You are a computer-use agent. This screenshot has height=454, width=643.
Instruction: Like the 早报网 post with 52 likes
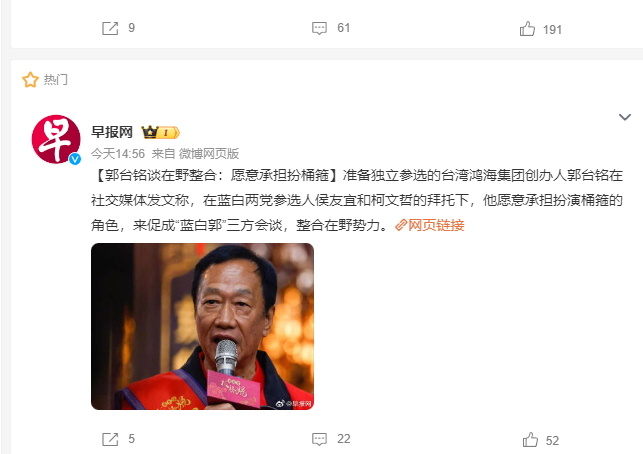[x=530, y=440]
